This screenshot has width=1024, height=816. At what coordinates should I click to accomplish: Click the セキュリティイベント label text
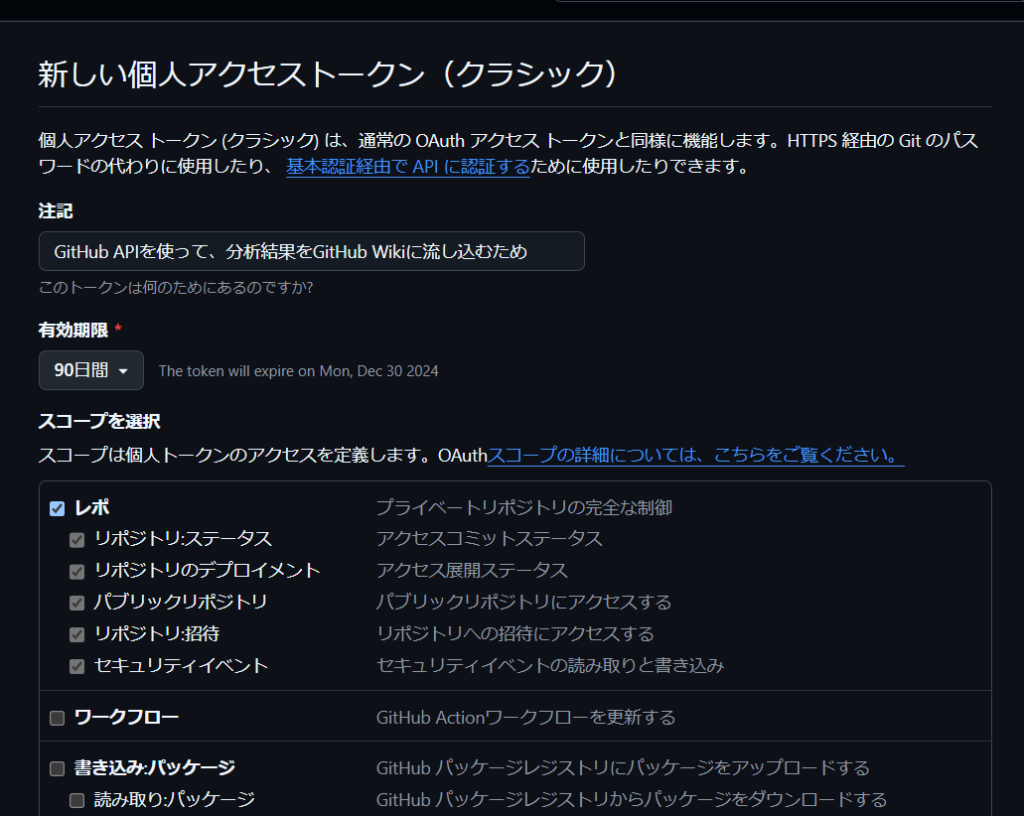182,666
